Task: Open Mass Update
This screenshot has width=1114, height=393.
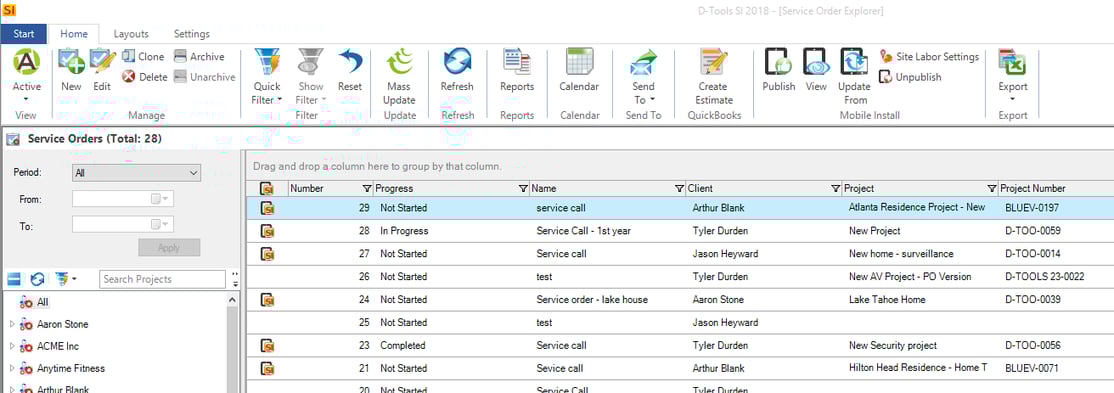Action: [x=399, y=77]
